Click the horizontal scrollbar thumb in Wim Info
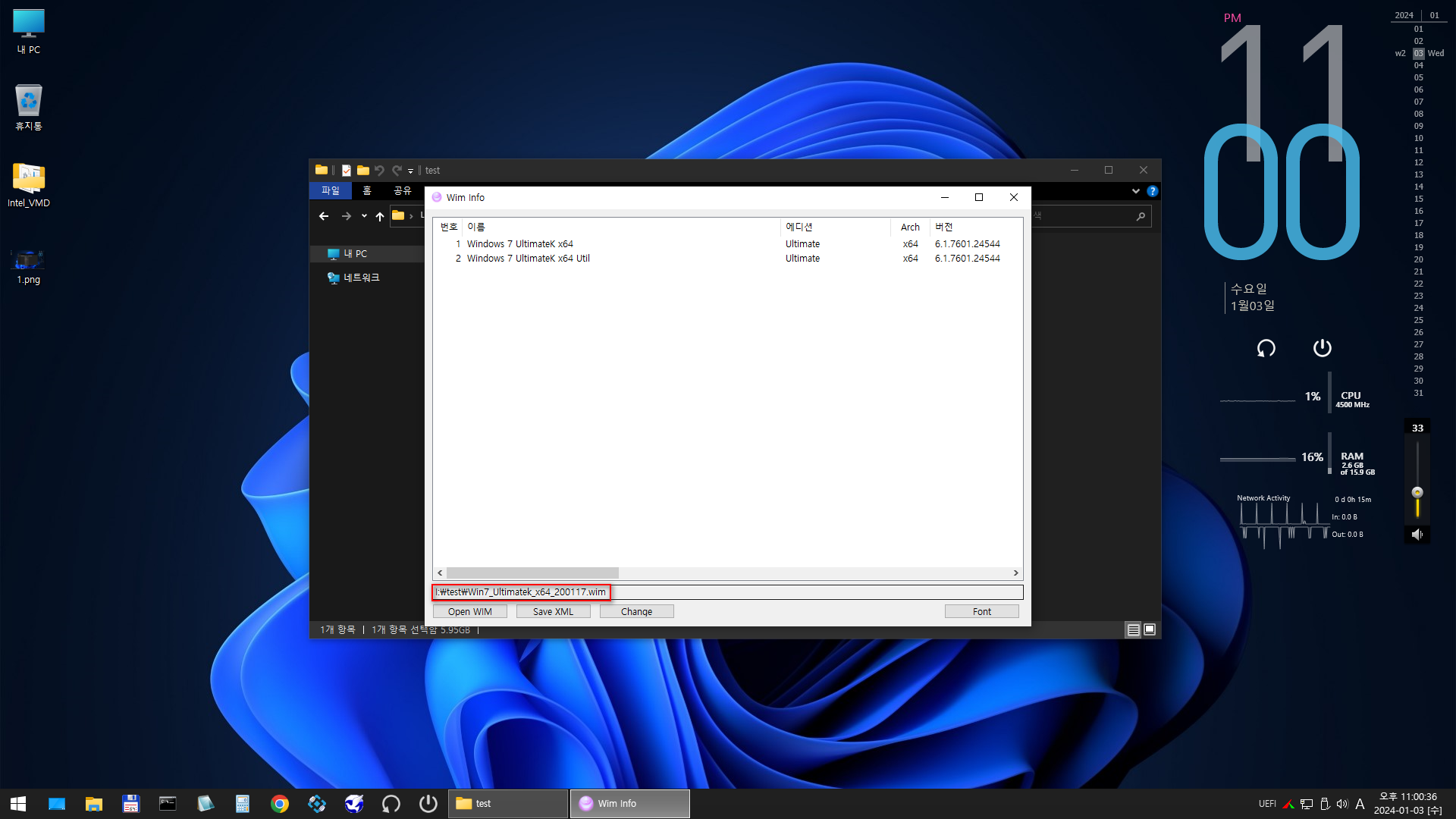This screenshot has width=1456, height=819. [532, 573]
